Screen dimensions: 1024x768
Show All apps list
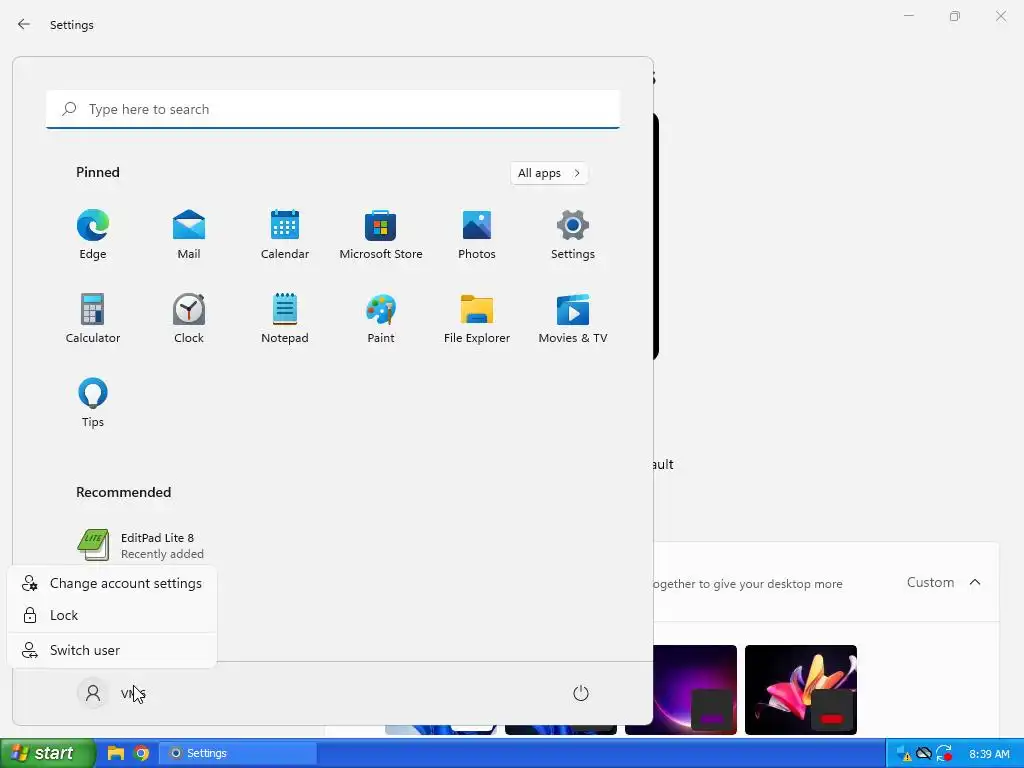click(x=549, y=173)
